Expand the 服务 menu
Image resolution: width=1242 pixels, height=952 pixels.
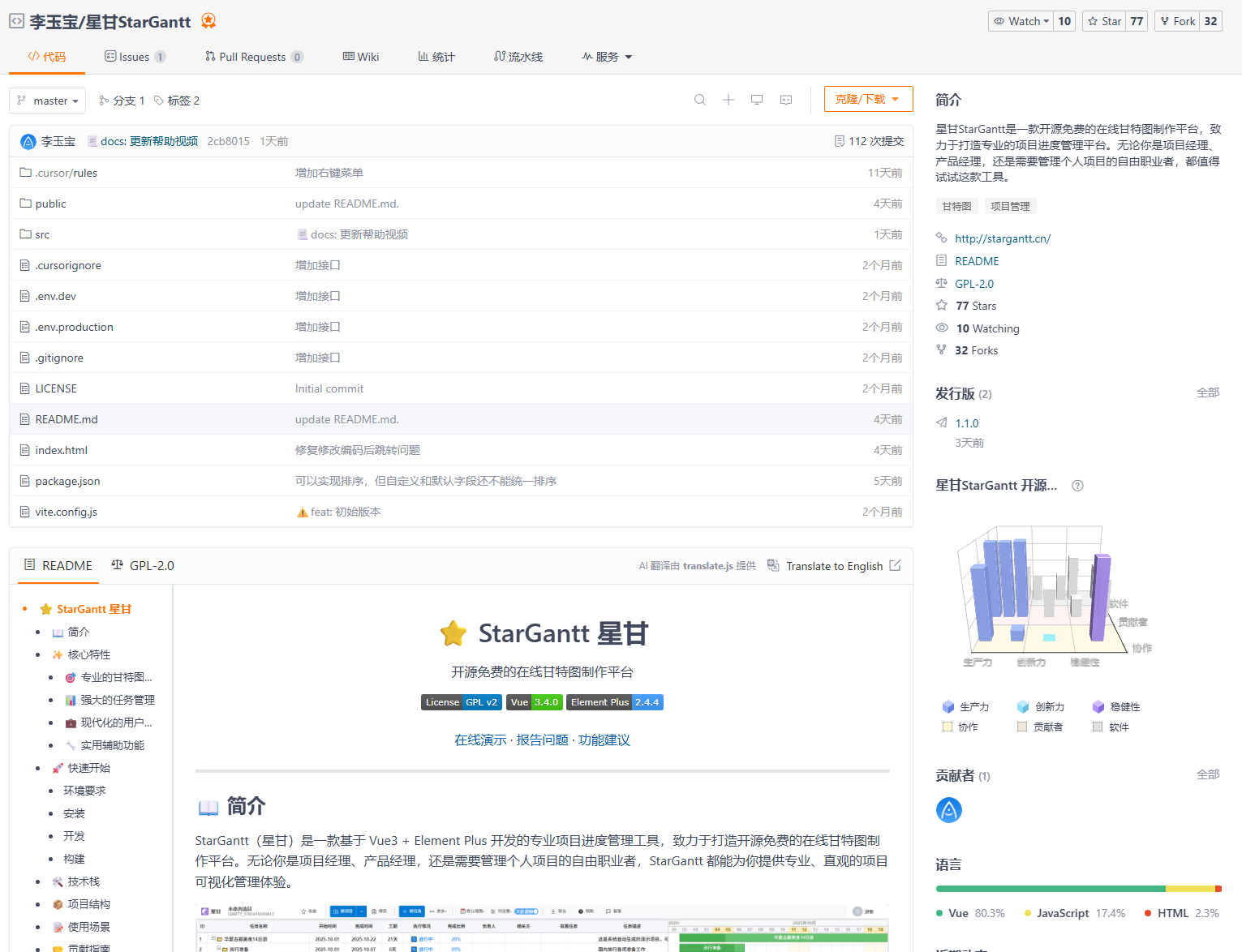(x=606, y=56)
